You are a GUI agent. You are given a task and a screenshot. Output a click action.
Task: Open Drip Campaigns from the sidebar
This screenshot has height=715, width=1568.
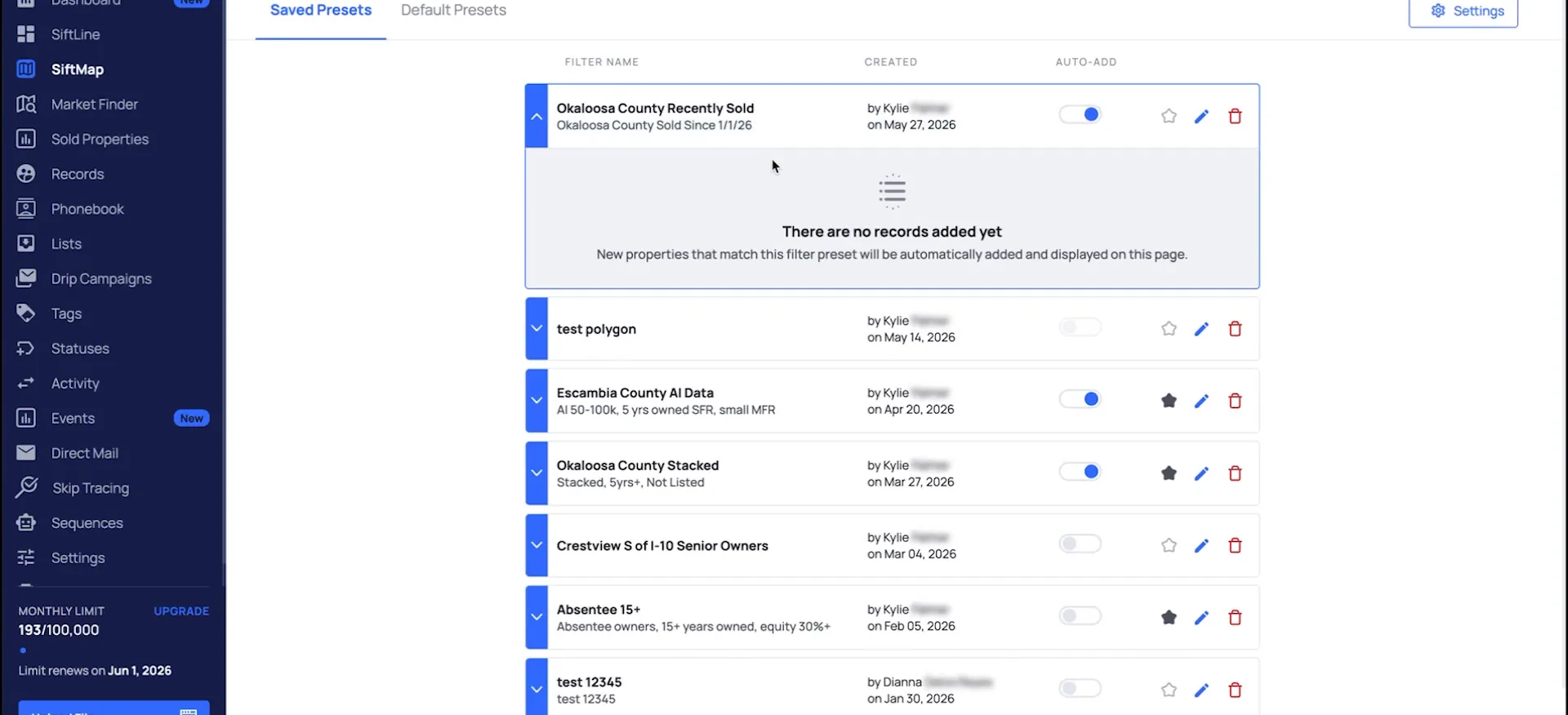[x=101, y=279]
